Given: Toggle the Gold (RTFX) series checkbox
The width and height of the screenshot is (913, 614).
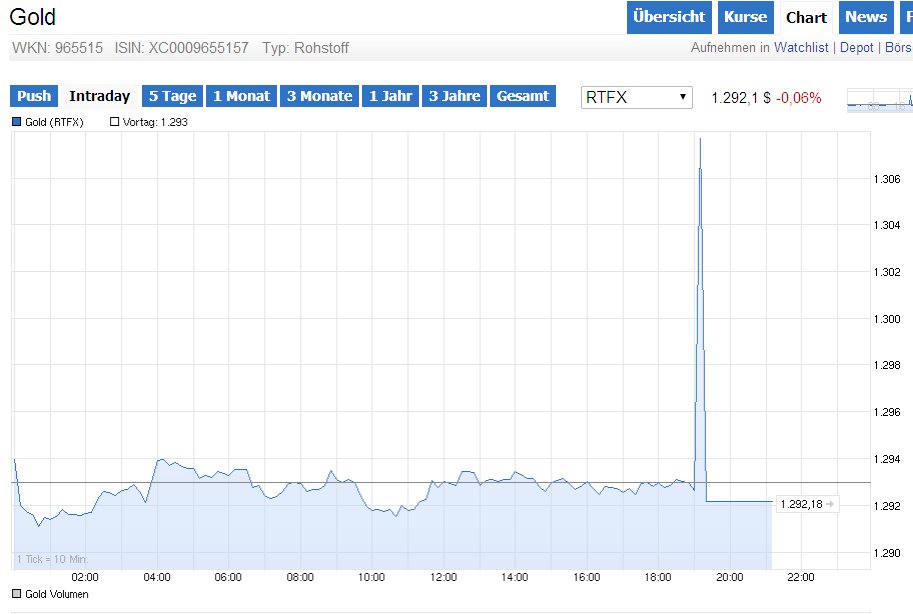Looking at the screenshot, I should pos(17,122).
